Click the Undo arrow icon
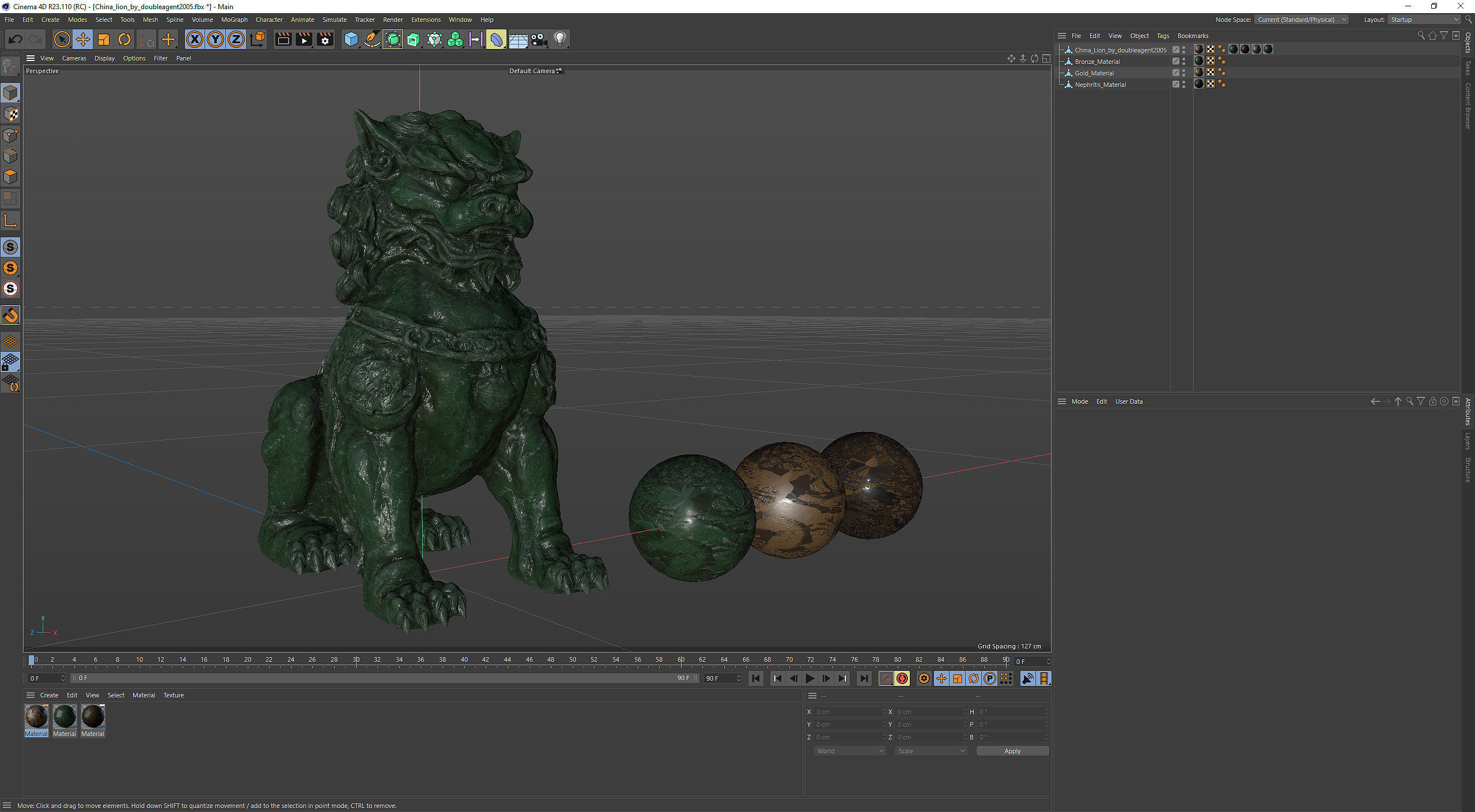Image resolution: width=1475 pixels, height=812 pixels. pos(16,39)
